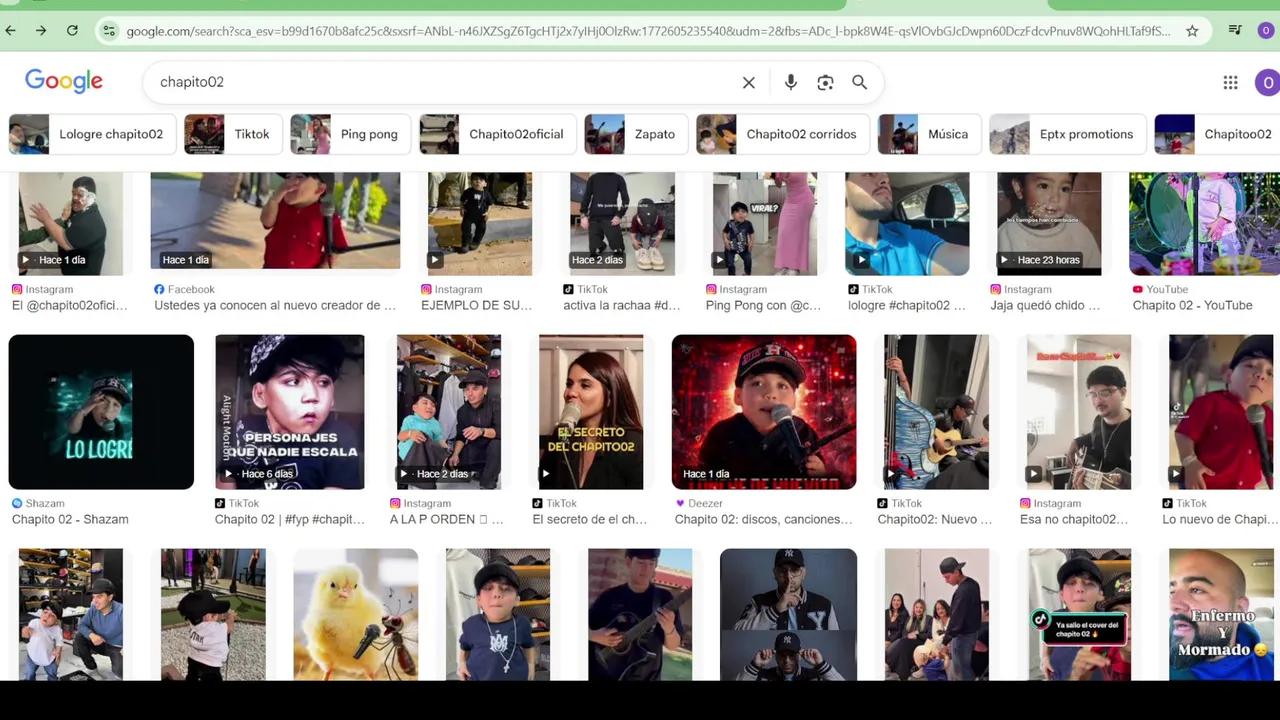Submit search with magnifier icon
The height and width of the screenshot is (720, 1280).
click(x=859, y=82)
